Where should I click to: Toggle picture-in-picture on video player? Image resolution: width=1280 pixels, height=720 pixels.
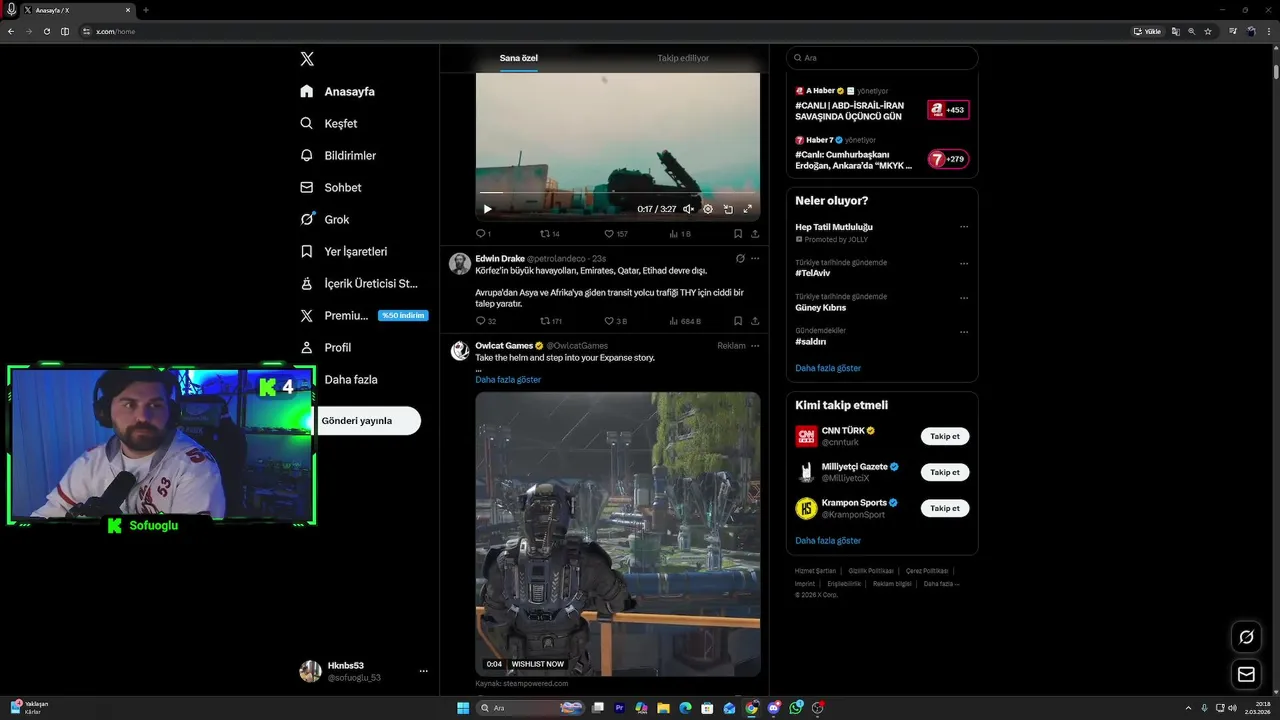728,209
